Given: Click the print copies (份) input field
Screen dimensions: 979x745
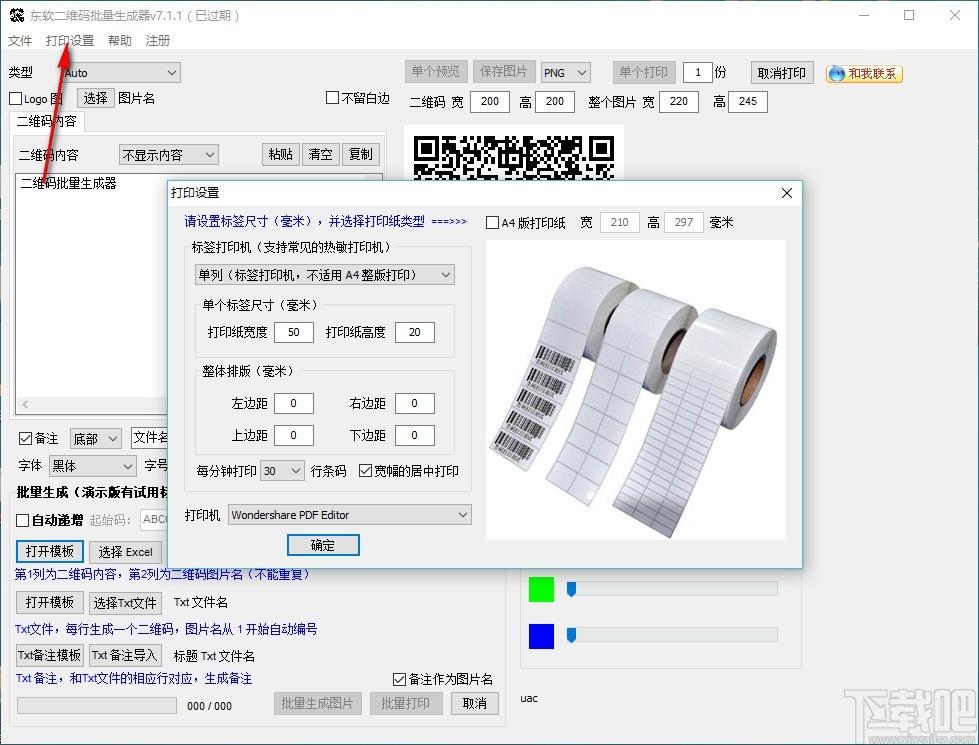Looking at the screenshot, I should 697,72.
